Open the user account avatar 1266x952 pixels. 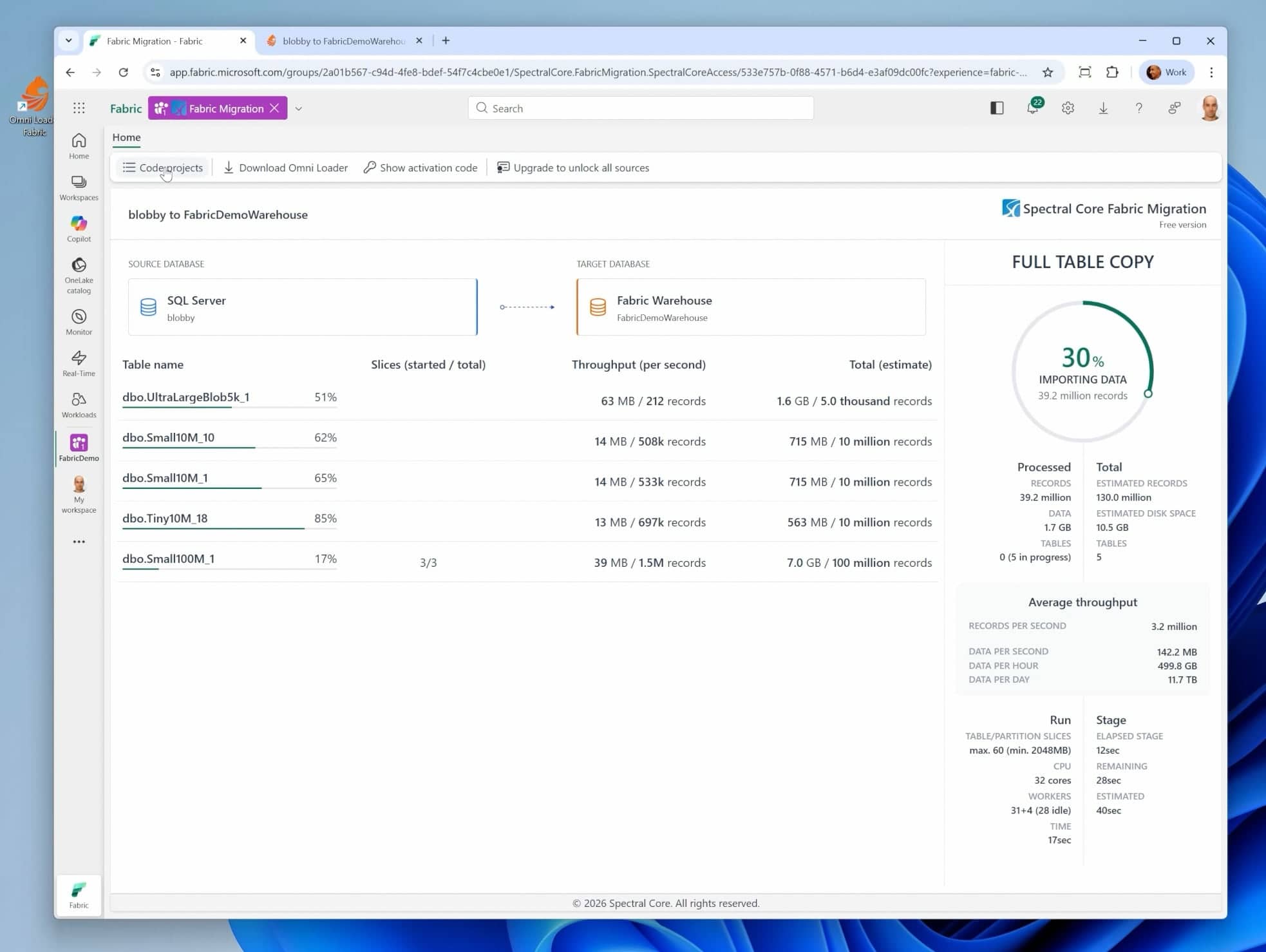pos(1210,108)
